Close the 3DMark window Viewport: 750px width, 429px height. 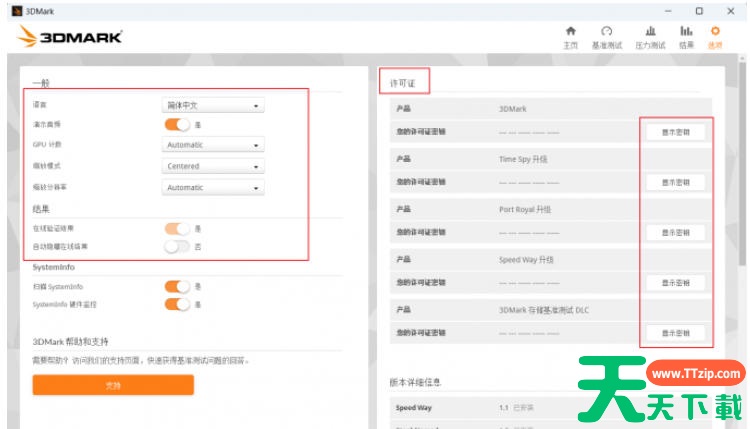[730, 11]
